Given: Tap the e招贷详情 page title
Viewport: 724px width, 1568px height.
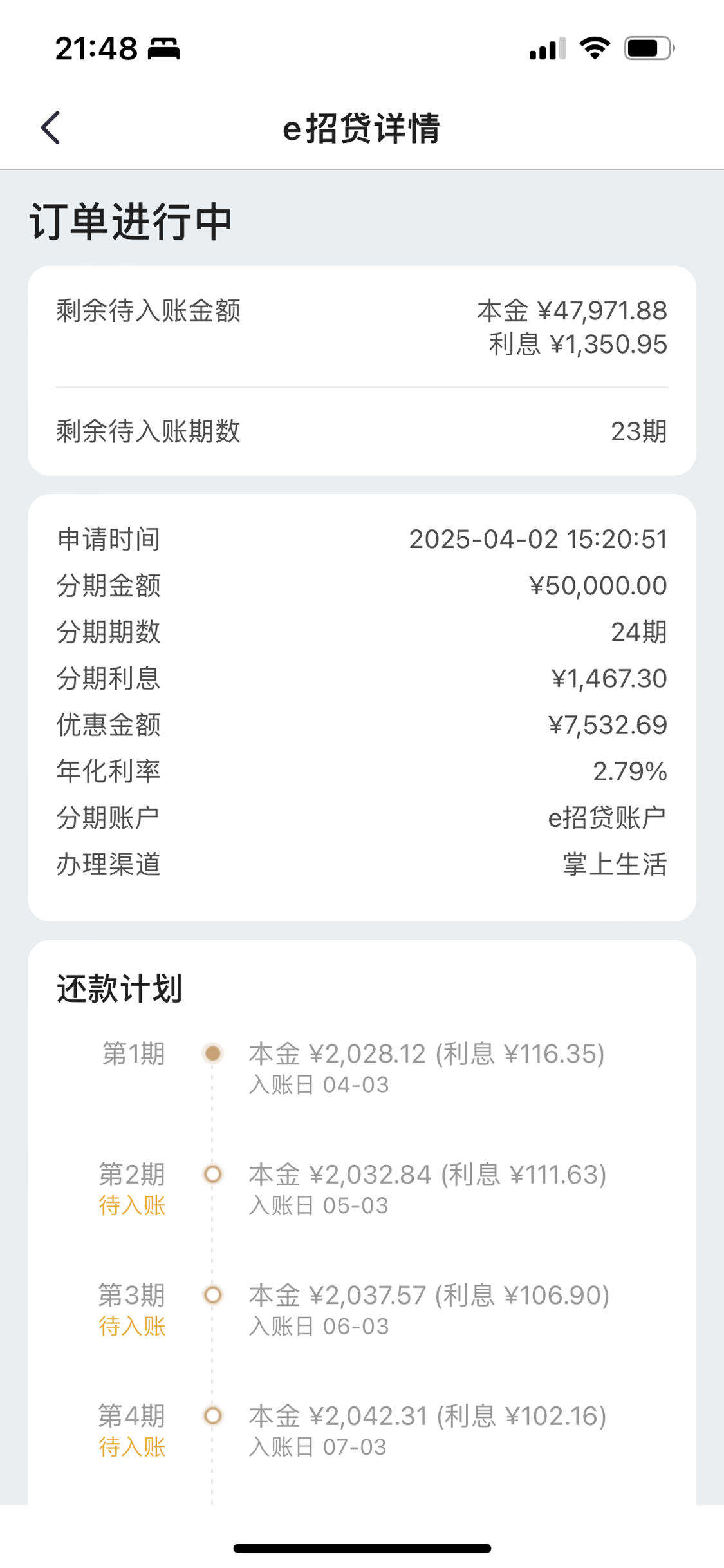Looking at the screenshot, I should 362,128.
